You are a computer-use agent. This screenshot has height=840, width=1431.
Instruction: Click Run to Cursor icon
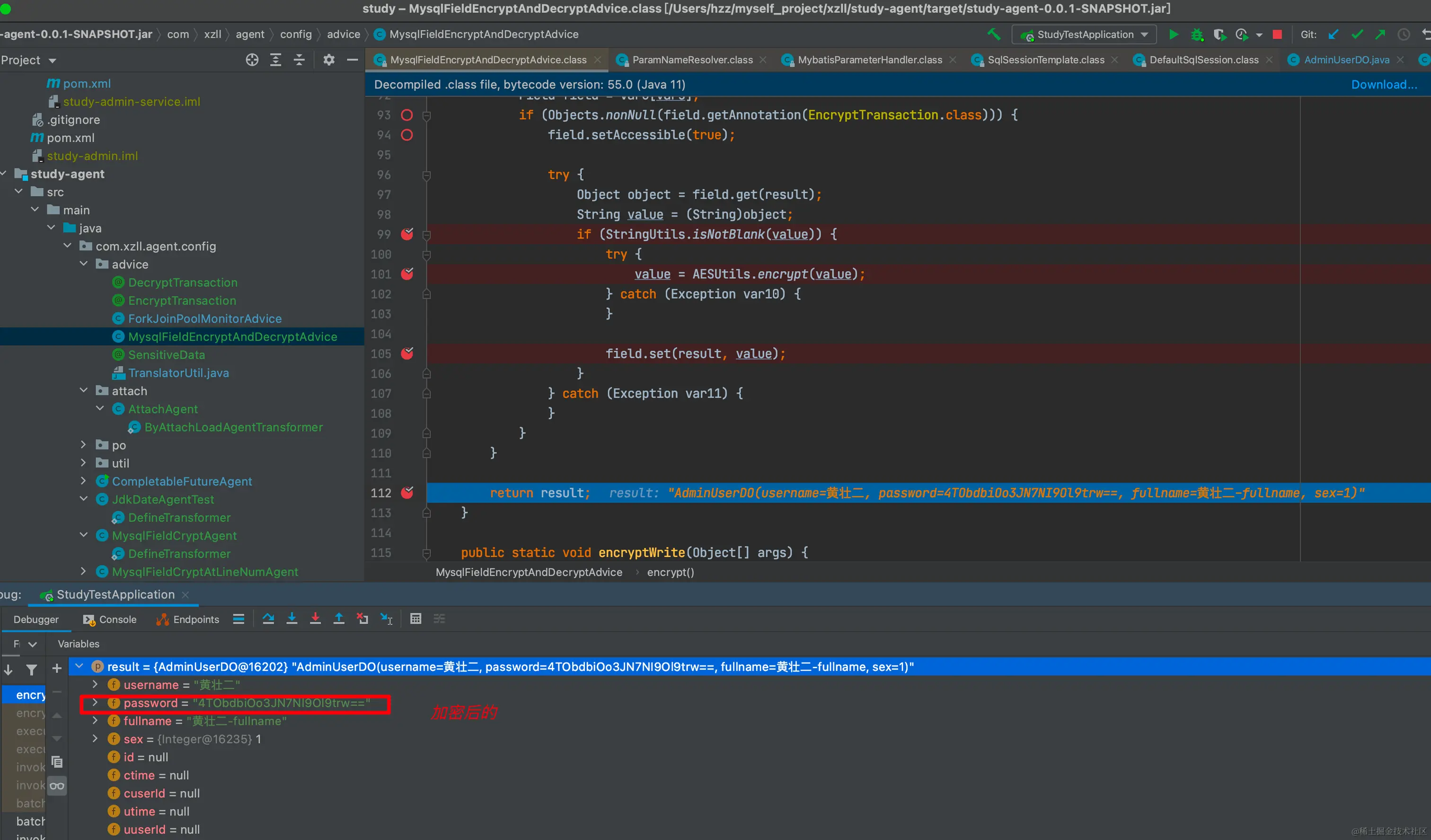[386, 619]
